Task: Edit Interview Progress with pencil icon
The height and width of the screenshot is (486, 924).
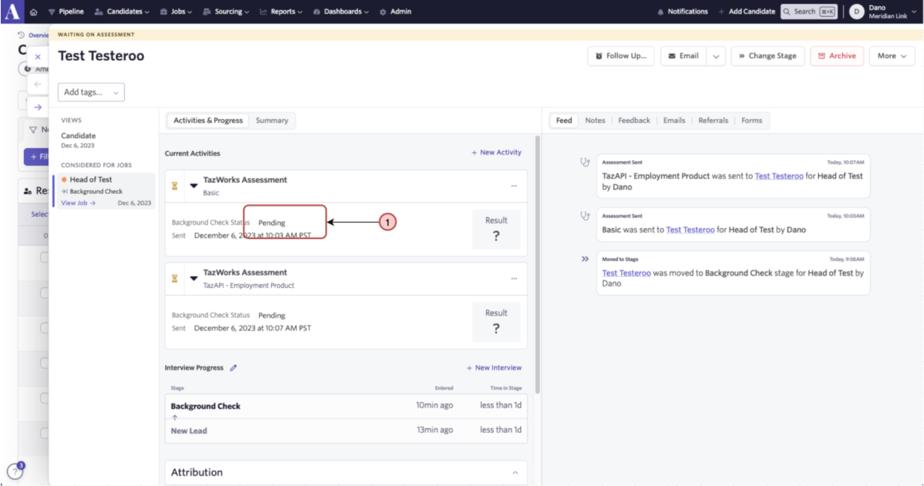Action: click(x=233, y=368)
